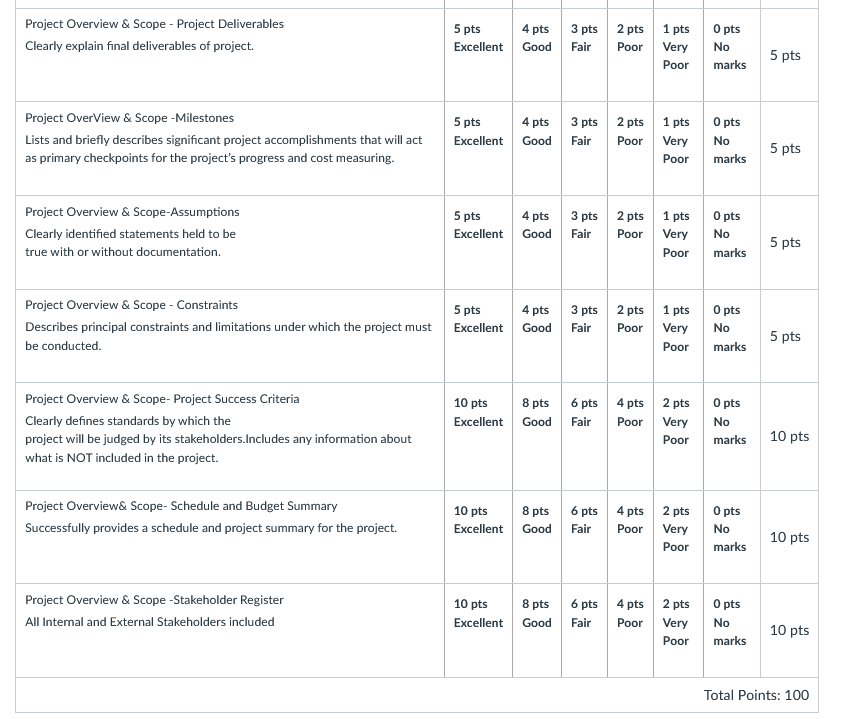Choose 8 pts Good for Schedule and Budget Summary
Screen dimensions: 854x719
click(x=536, y=537)
